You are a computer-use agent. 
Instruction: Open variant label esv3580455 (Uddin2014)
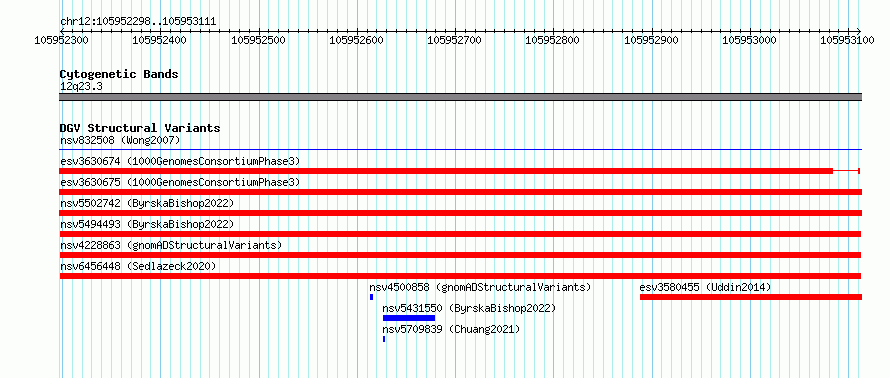(x=706, y=287)
